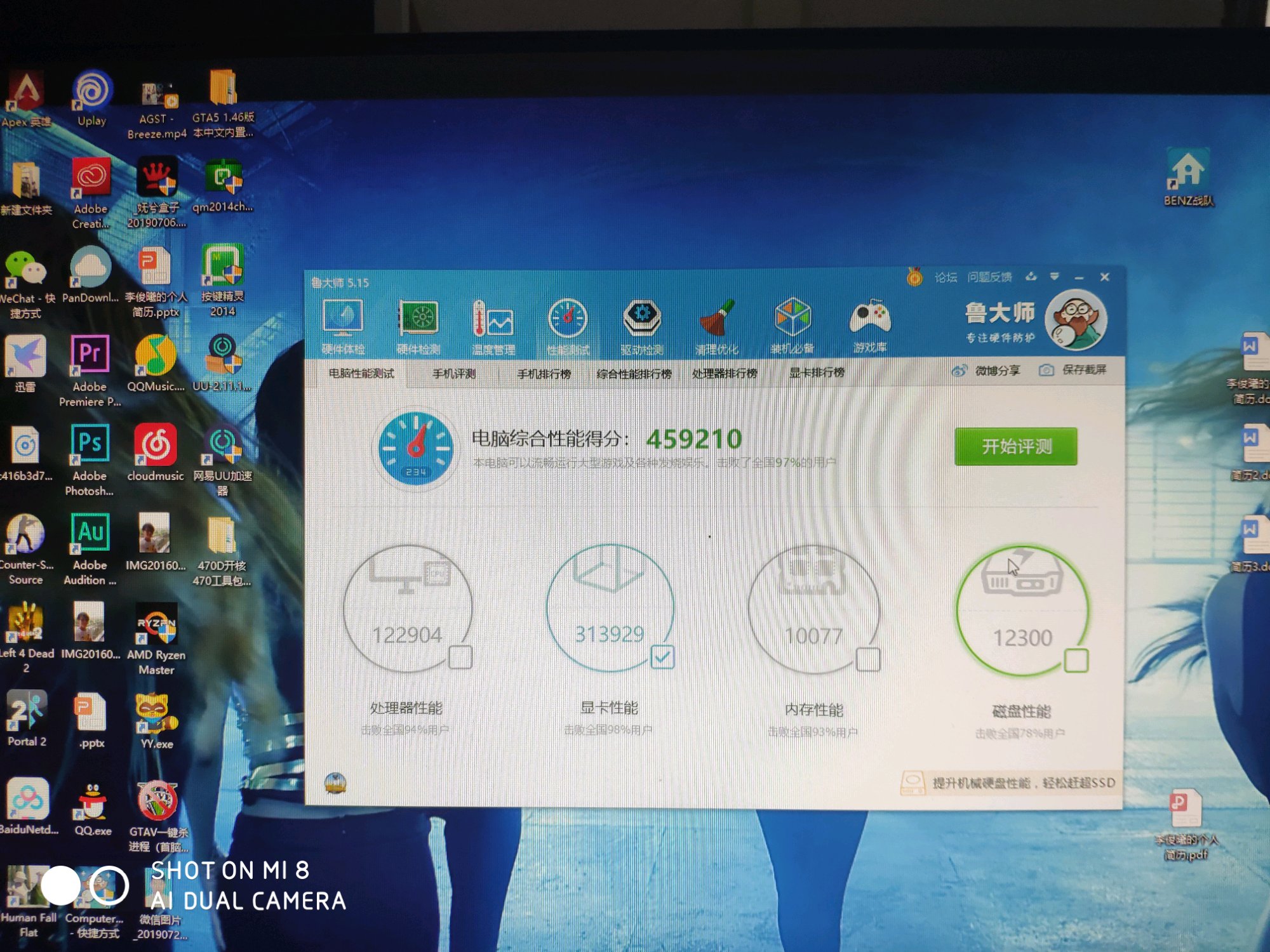Screen dimensions: 1270x952
Task: Open the title bar dropdown menu arrow
Action: [x=1054, y=277]
